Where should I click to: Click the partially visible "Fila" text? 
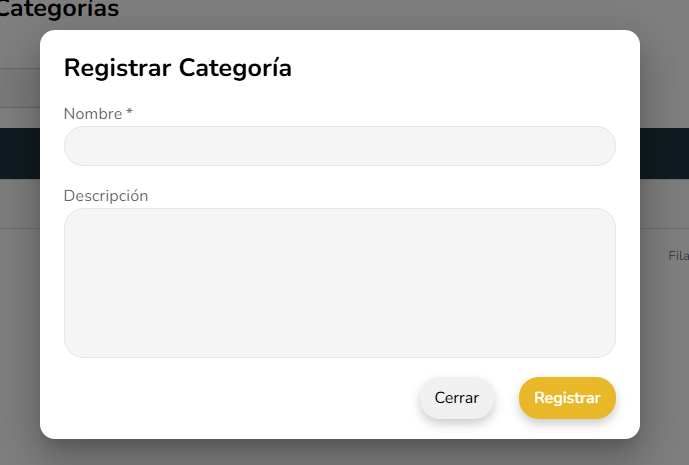pyautogui.click(x=678, y=256)
